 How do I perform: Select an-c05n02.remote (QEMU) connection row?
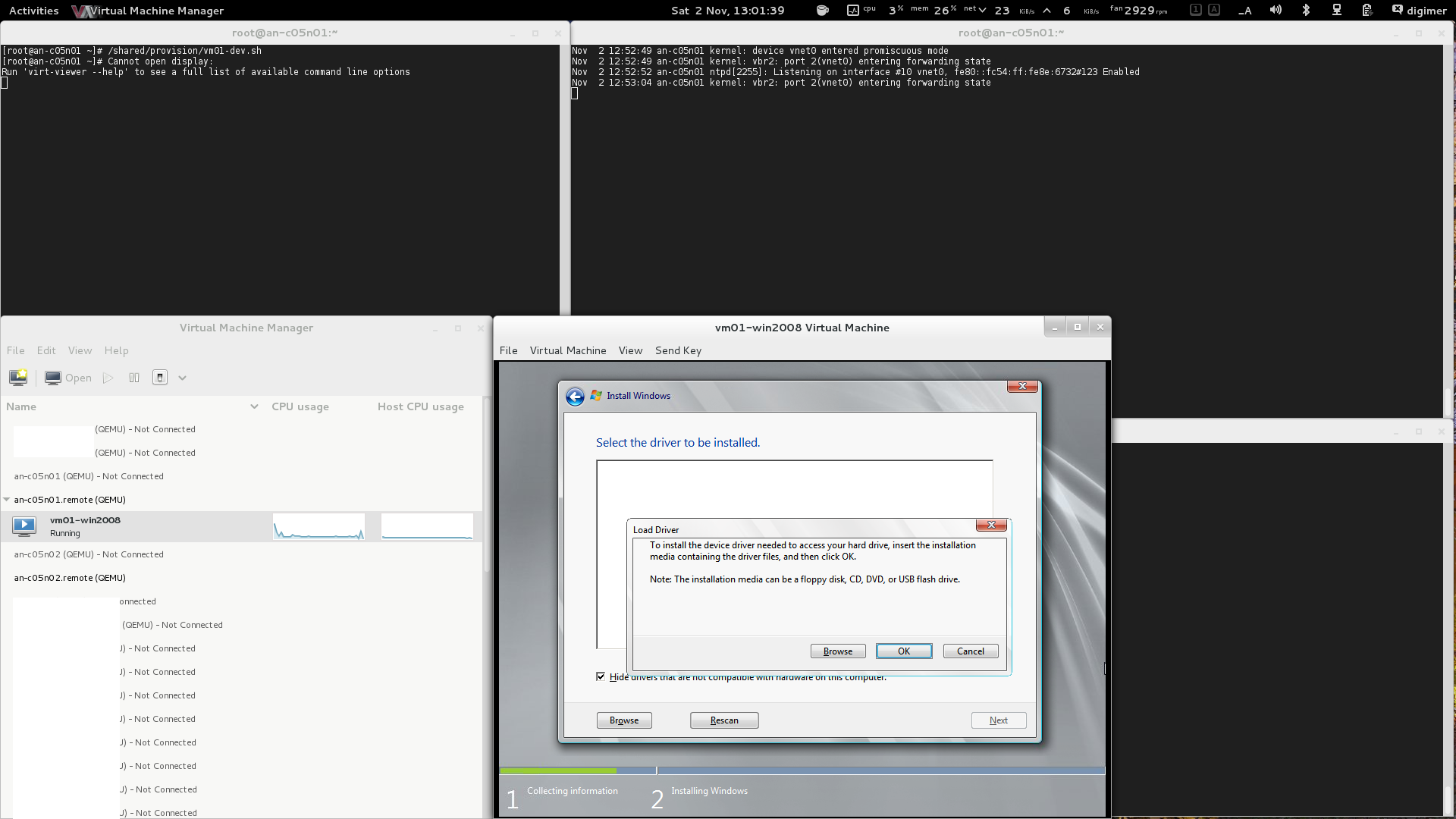241,578
